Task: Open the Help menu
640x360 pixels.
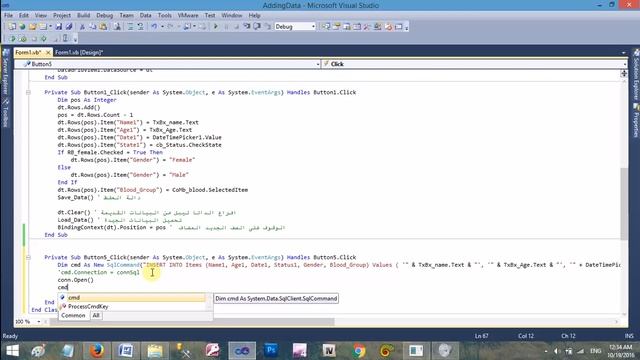Action: pyautogui.click(x=254, y=15)
